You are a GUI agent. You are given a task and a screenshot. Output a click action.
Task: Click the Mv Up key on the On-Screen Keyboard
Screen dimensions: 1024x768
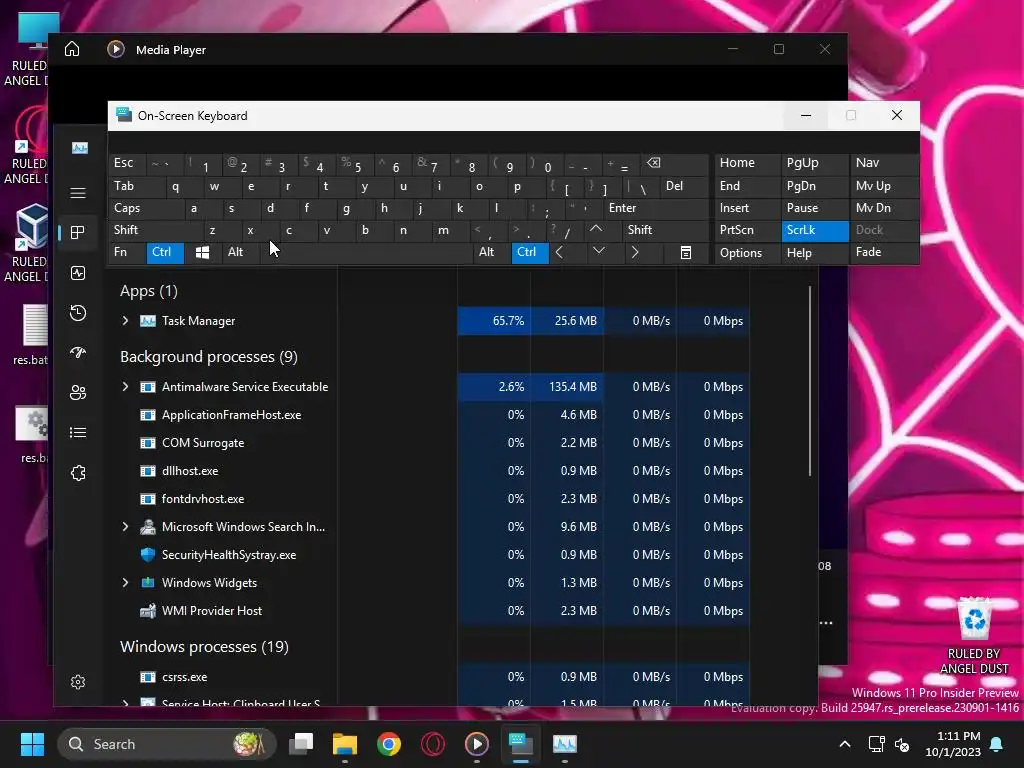coord(884,186)
